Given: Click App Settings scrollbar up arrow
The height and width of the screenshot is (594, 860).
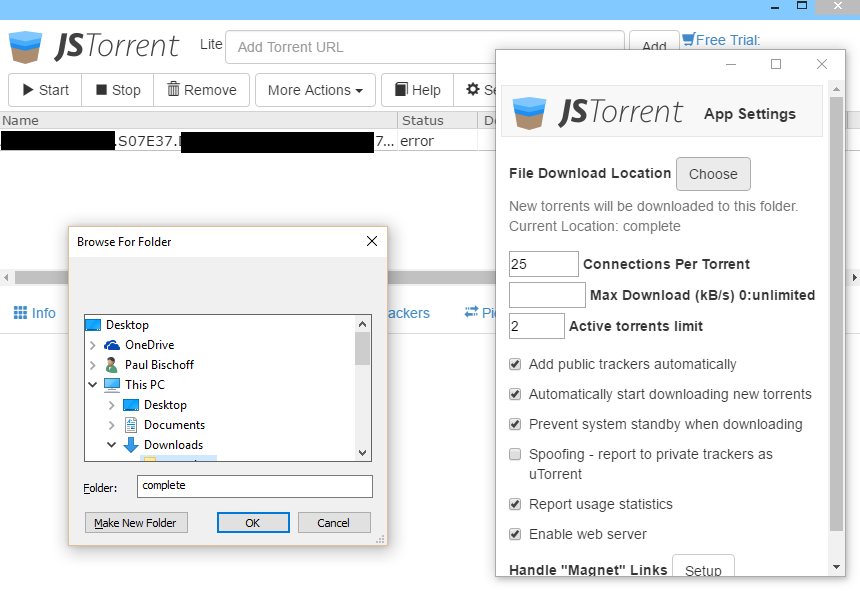Looking at the screenshot, I should coord(836,89).
